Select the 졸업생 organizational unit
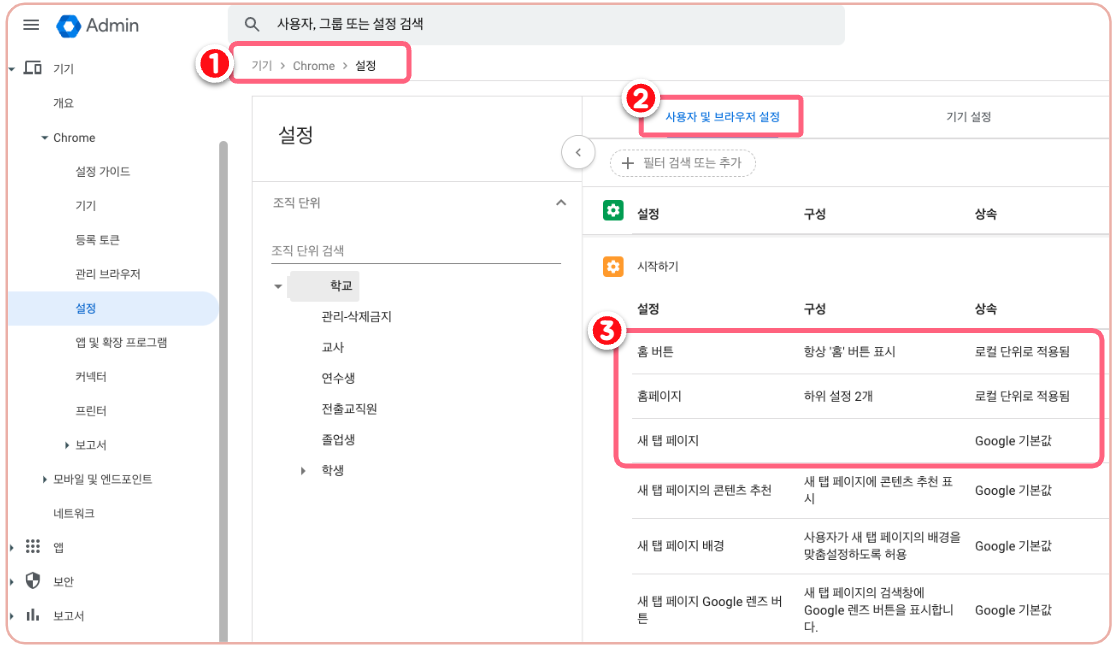1116x648 pixels. pos(338,439)
